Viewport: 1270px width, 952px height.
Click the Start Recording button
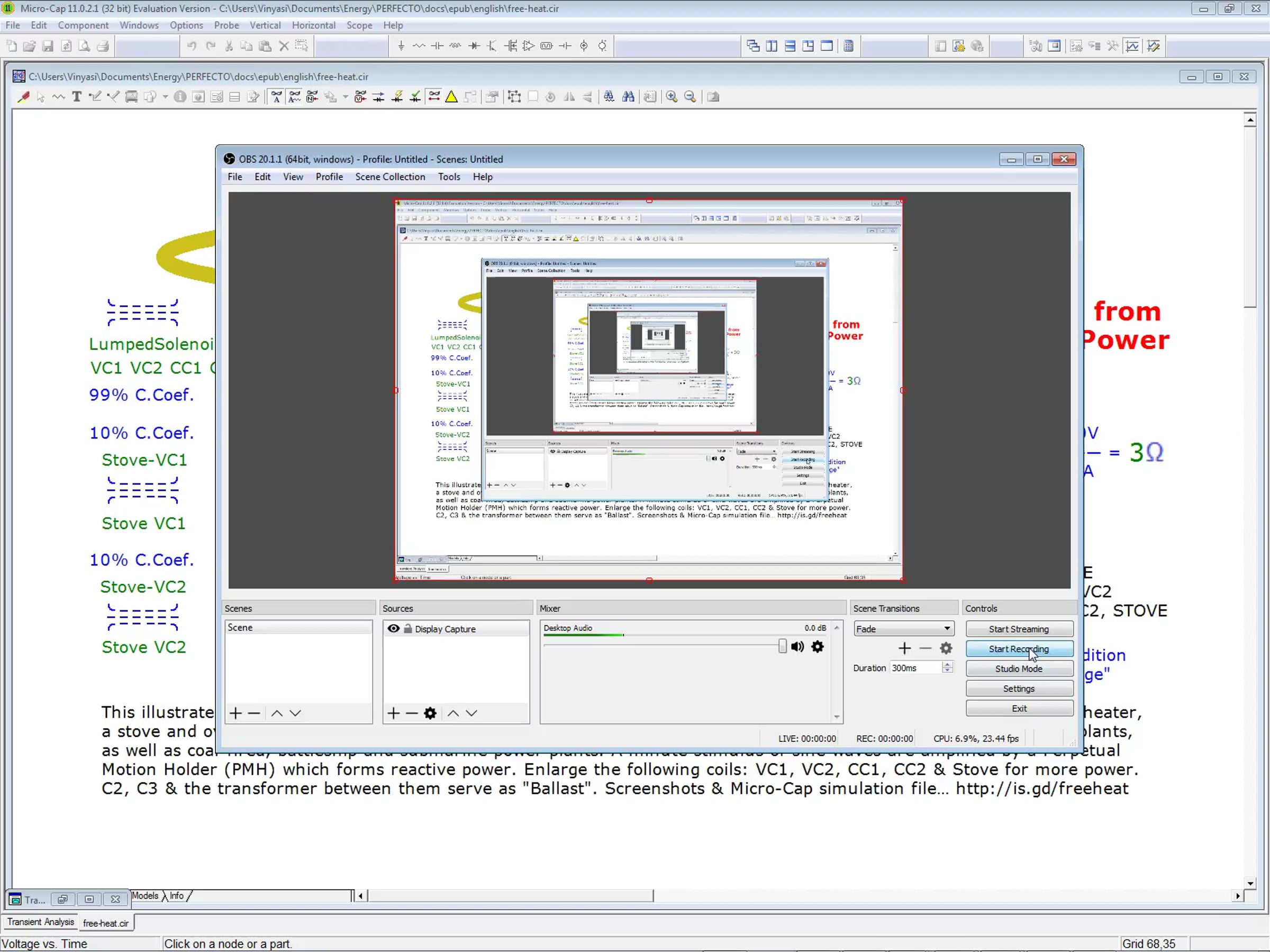(1019, 649)
